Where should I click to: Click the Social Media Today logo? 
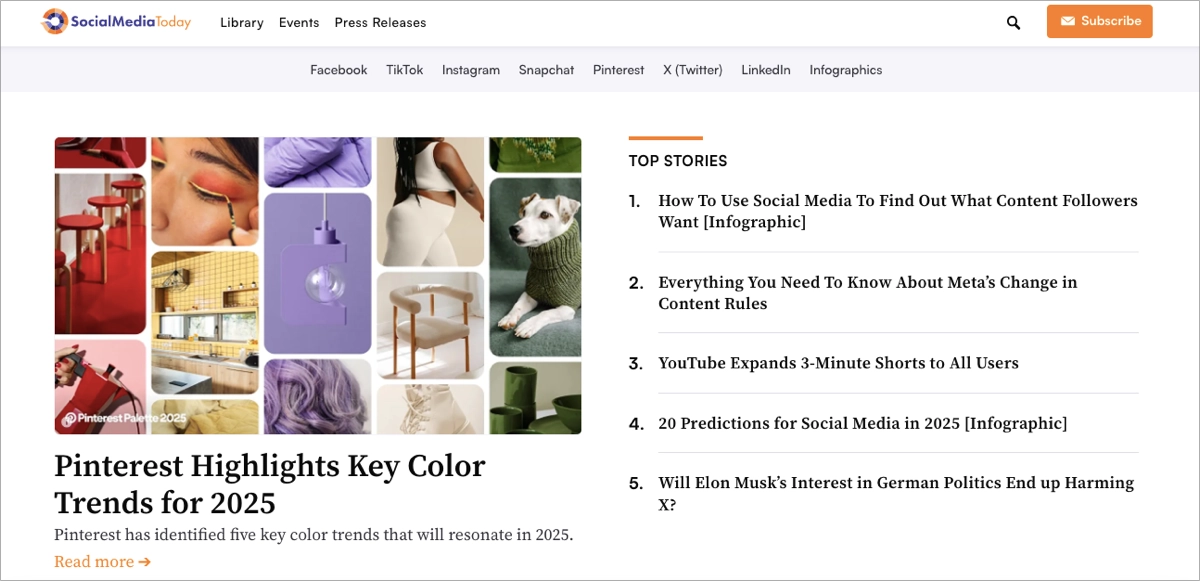[x=115, y=21]
